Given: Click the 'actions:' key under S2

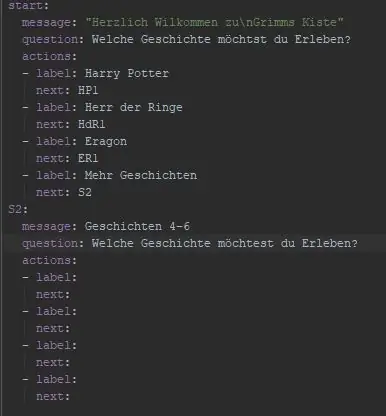Looking at the screenshot, I should (49, 260).
